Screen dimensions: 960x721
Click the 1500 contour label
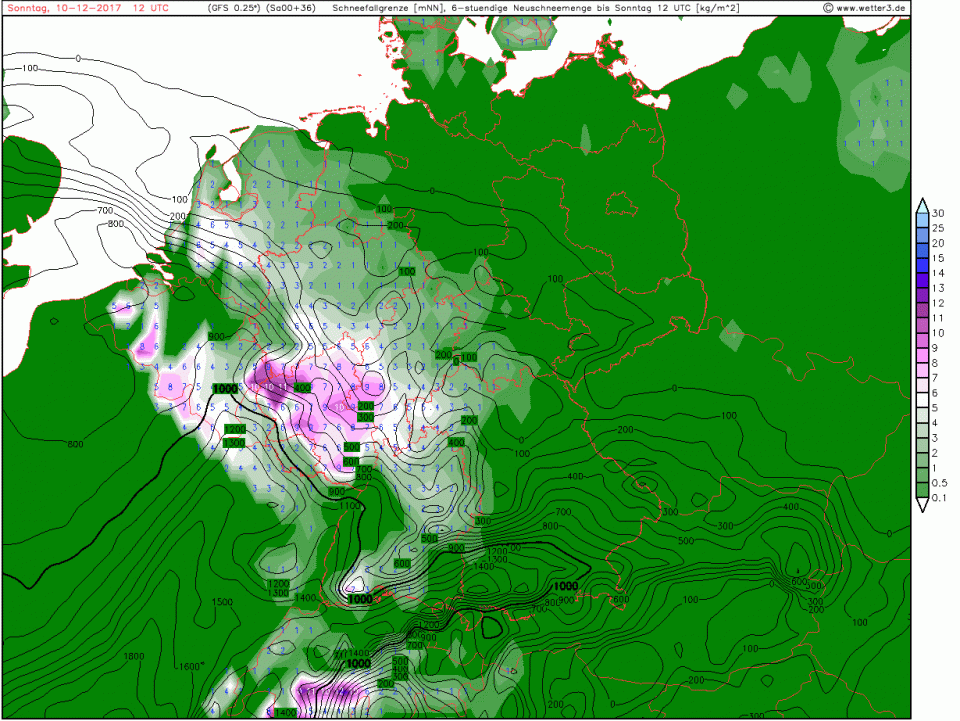[222, 602]
